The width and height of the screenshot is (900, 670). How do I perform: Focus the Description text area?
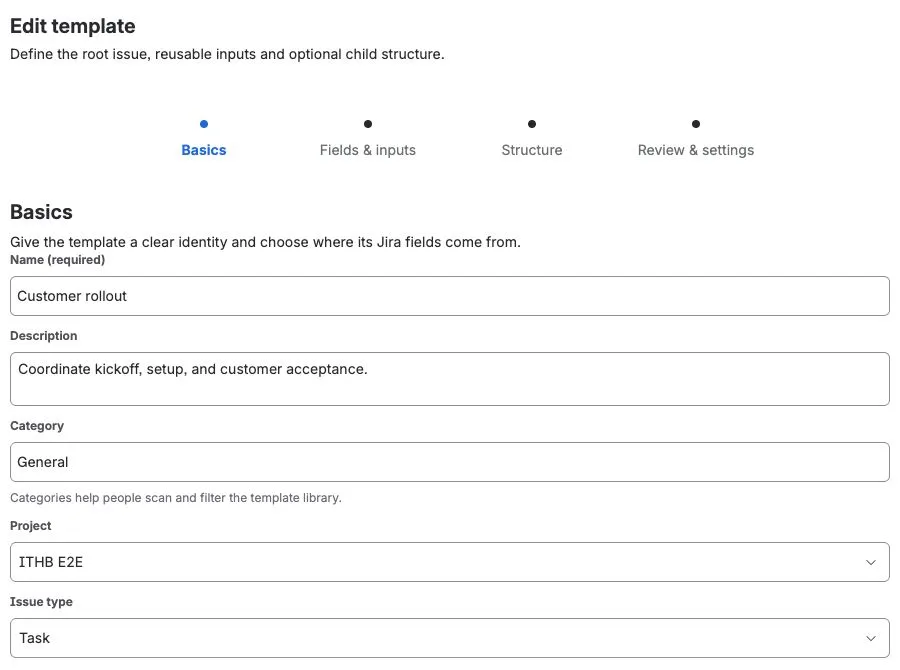click(x=450, y=379)
